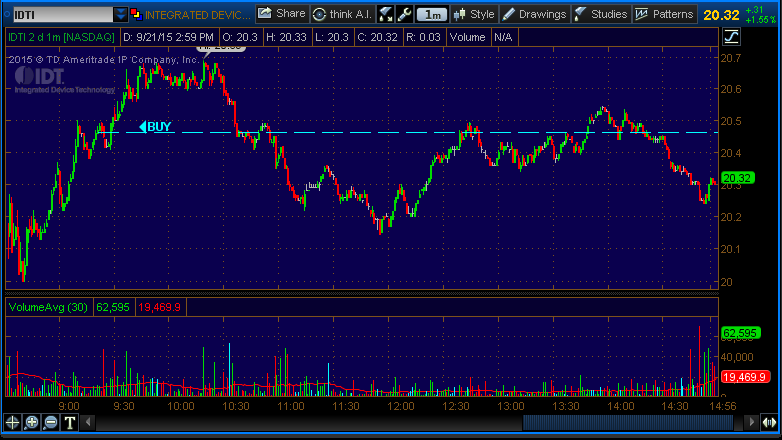Zoom in on the chart
Screen dimensions: 782x440
point(32,422)
